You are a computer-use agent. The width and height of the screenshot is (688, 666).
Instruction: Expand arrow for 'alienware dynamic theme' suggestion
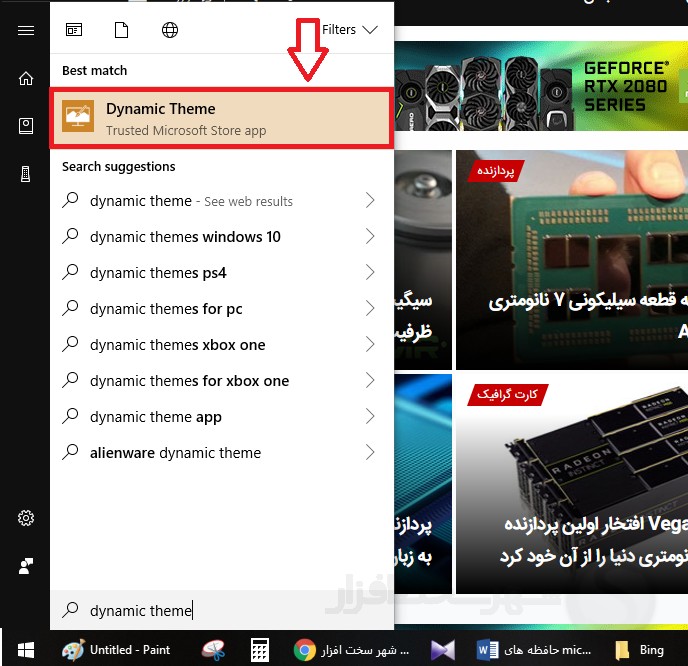370,453
